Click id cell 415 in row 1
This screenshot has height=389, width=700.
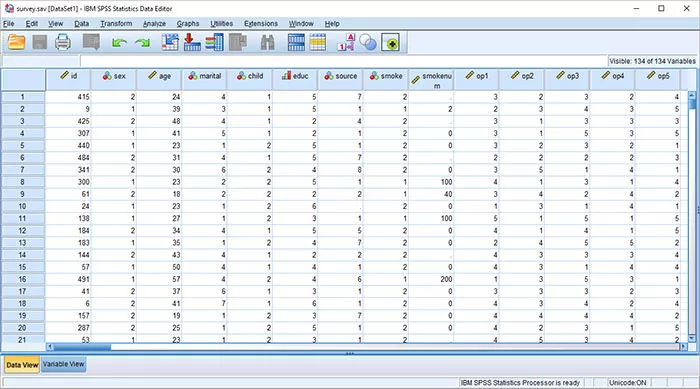(68, 97)
